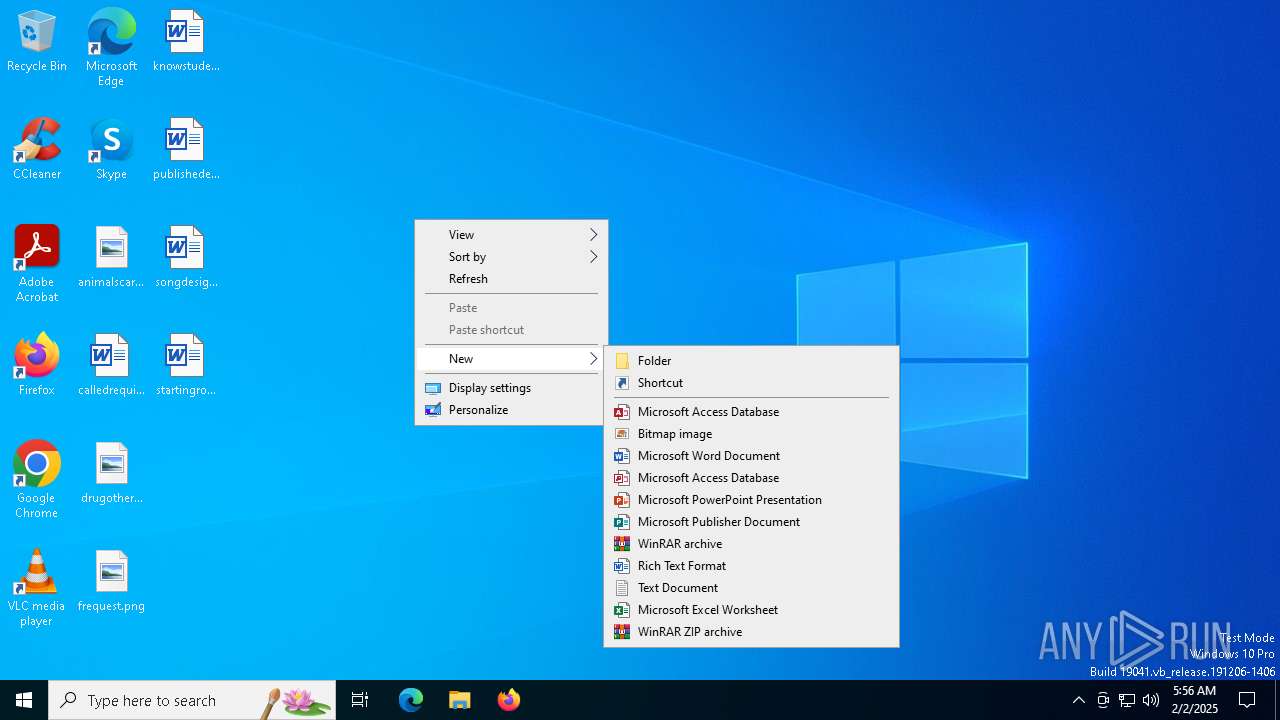Screen dimensions: 1280x720
Task: Select the songdesig... Word document icon
Action: 185,258
